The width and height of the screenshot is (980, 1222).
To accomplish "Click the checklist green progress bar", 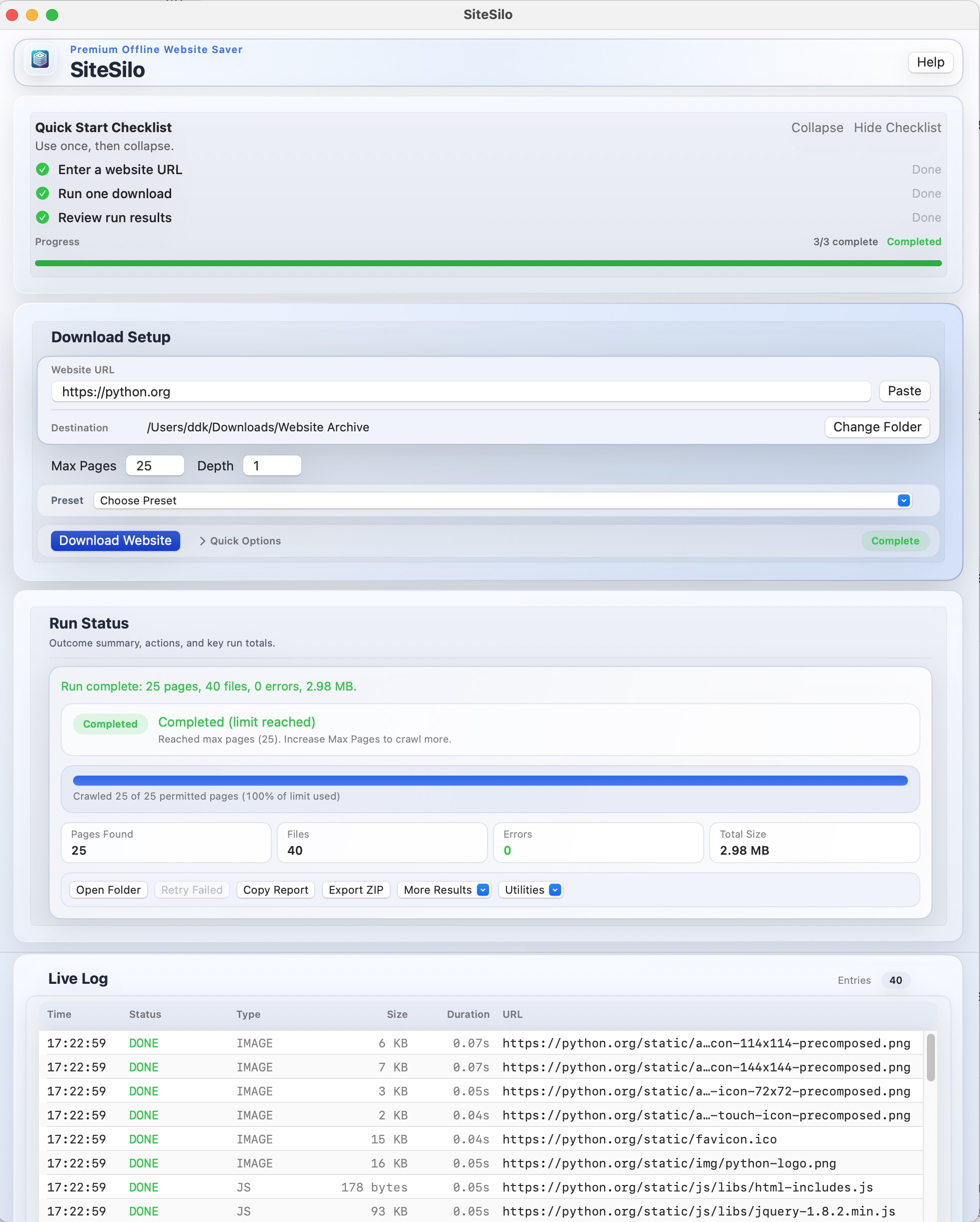I will pyautogui.click(x=488, y=263).
